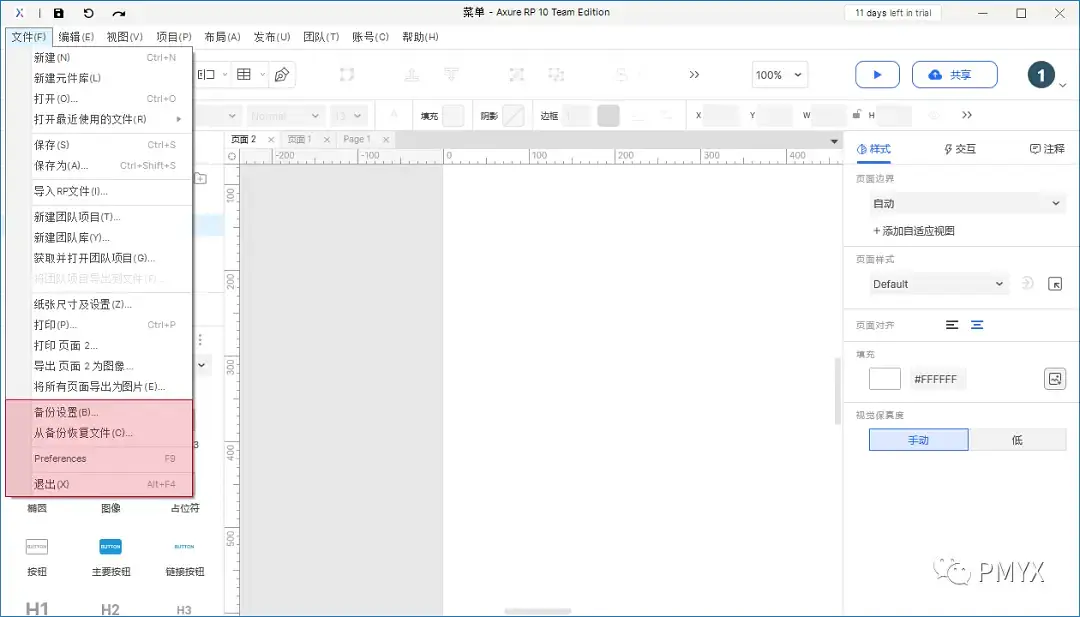The height and width of the screenshot is (617, 1080).
Task: Toggle center page alignment in 页面对齐
Action: 976,324
